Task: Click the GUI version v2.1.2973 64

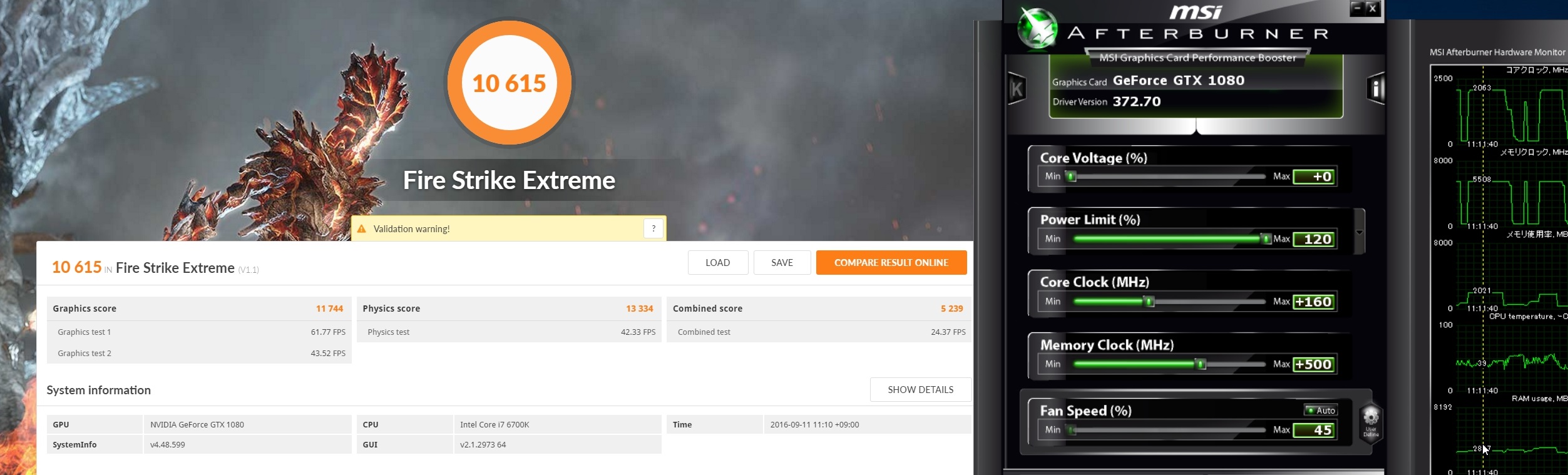Action: 483,445
